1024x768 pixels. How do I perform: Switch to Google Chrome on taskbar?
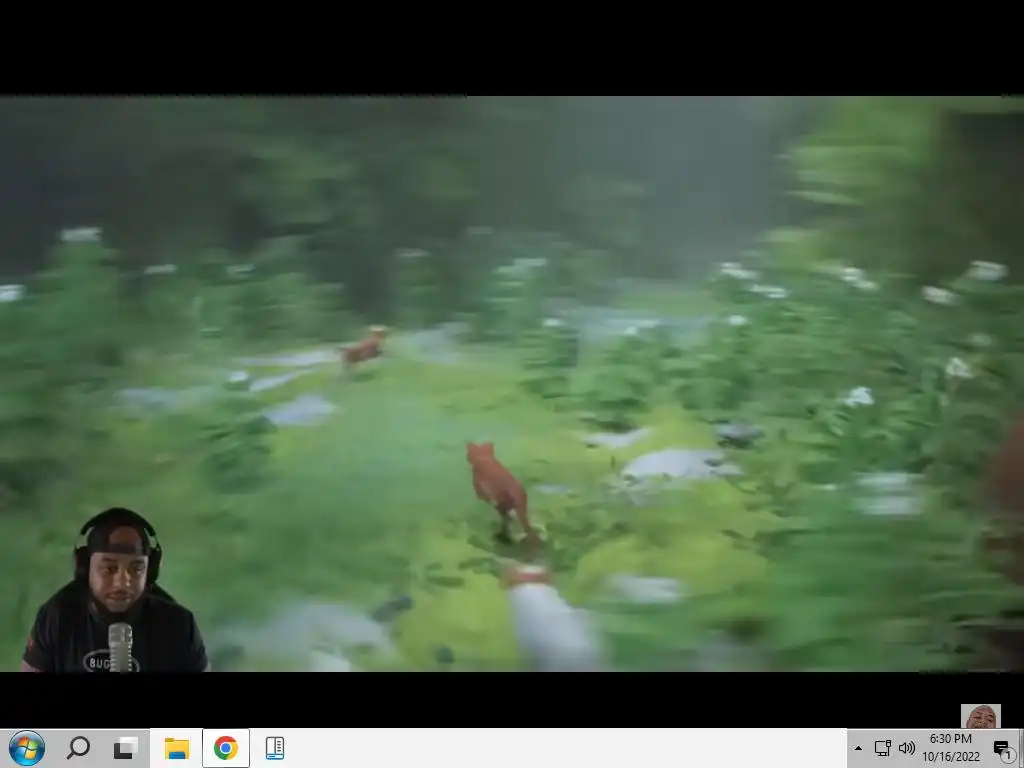(226, 748)
